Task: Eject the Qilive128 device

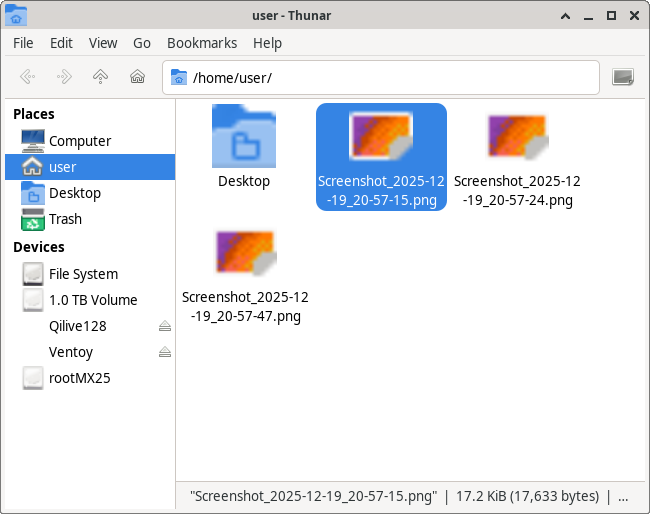Action: (x=165, y=326)
